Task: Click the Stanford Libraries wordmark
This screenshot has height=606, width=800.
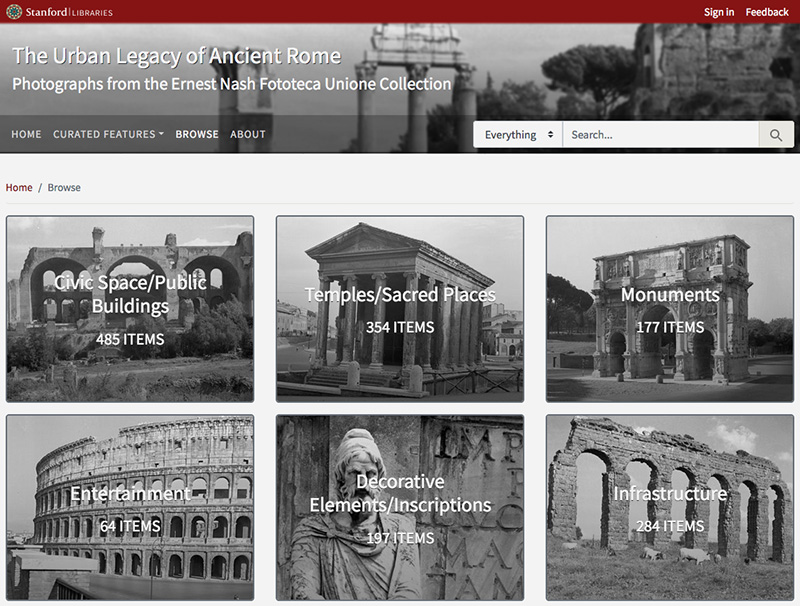Action: point(69,12)
